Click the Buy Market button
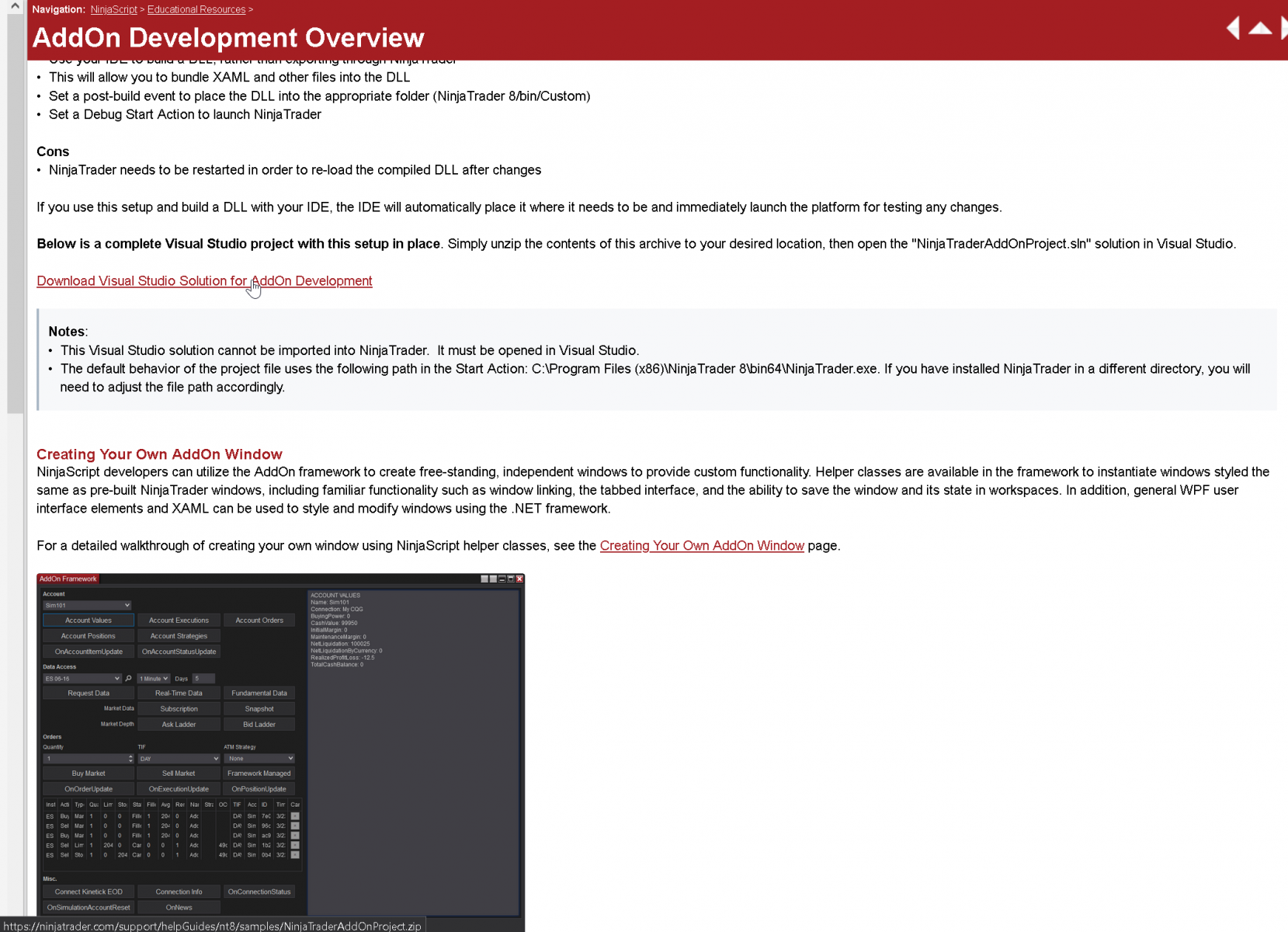 pyautogui.click(x=88, y=773)
